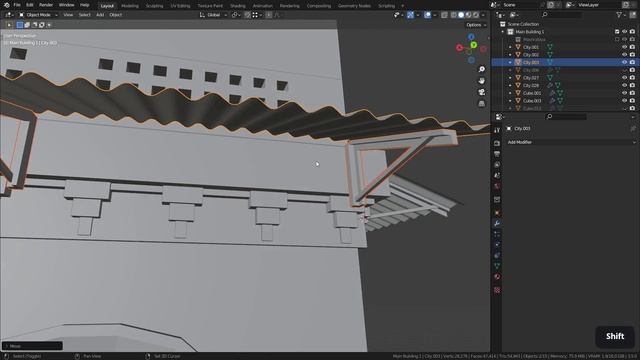
Task: Hide City.002 in viewport via eye icon
Action: (624, 55)
